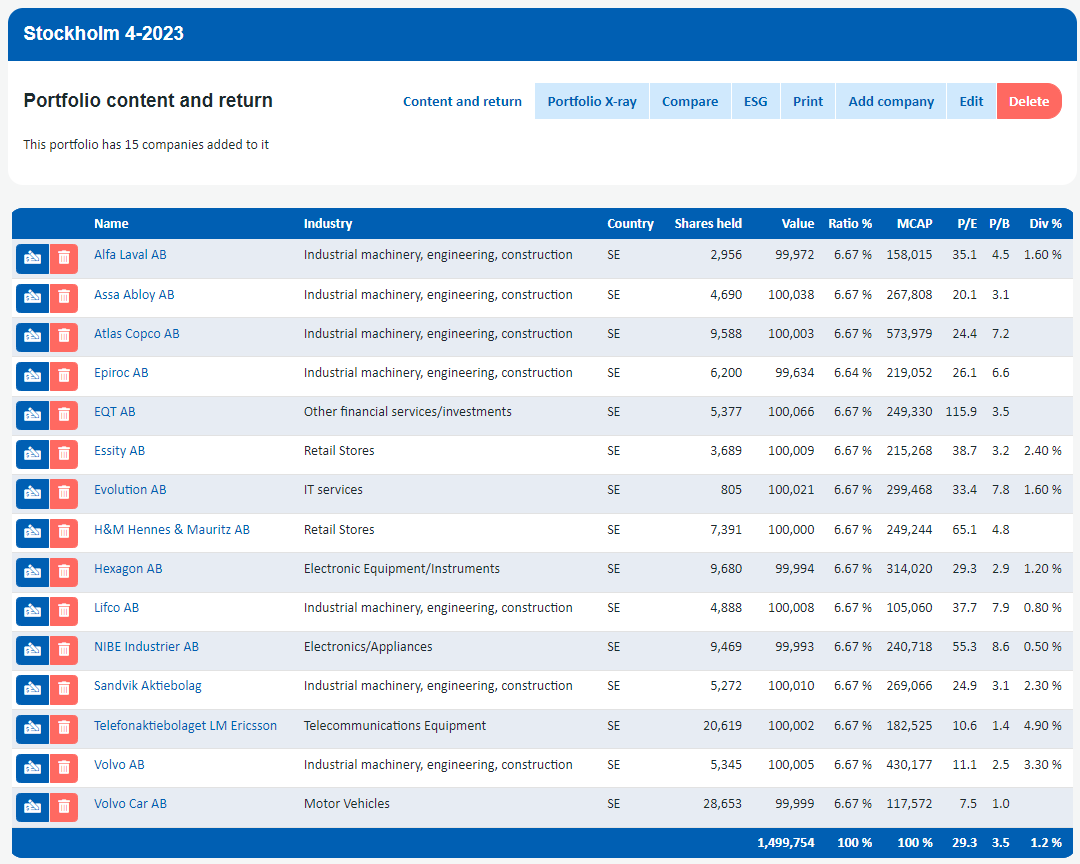Visit the Evolution AB link
Viewport: 1080px width, 864px height.
(130, 490)
